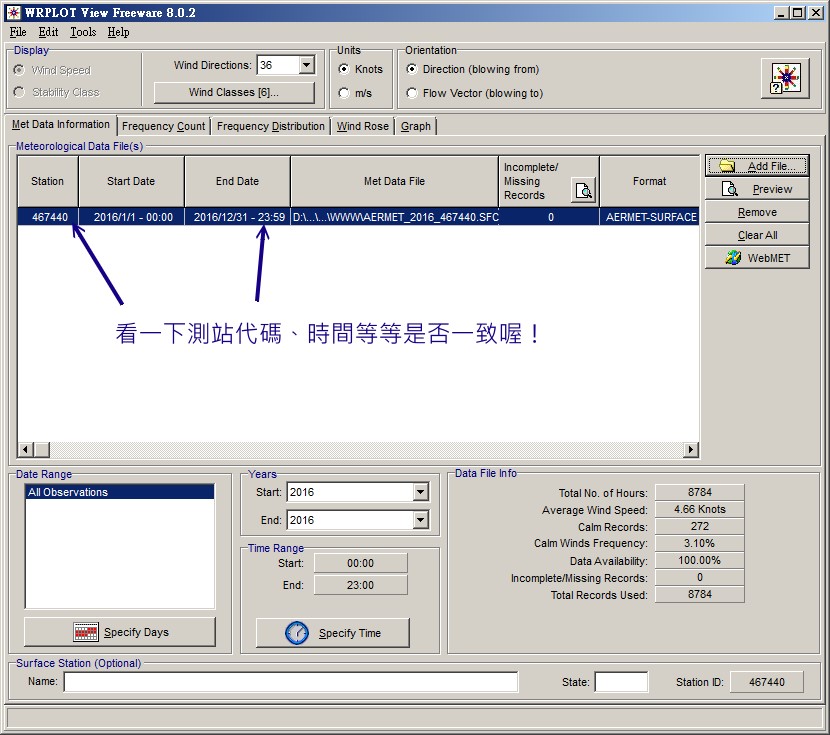Click the calendar icon on Specify Days

pyautogui.click(x=86, y=631)
